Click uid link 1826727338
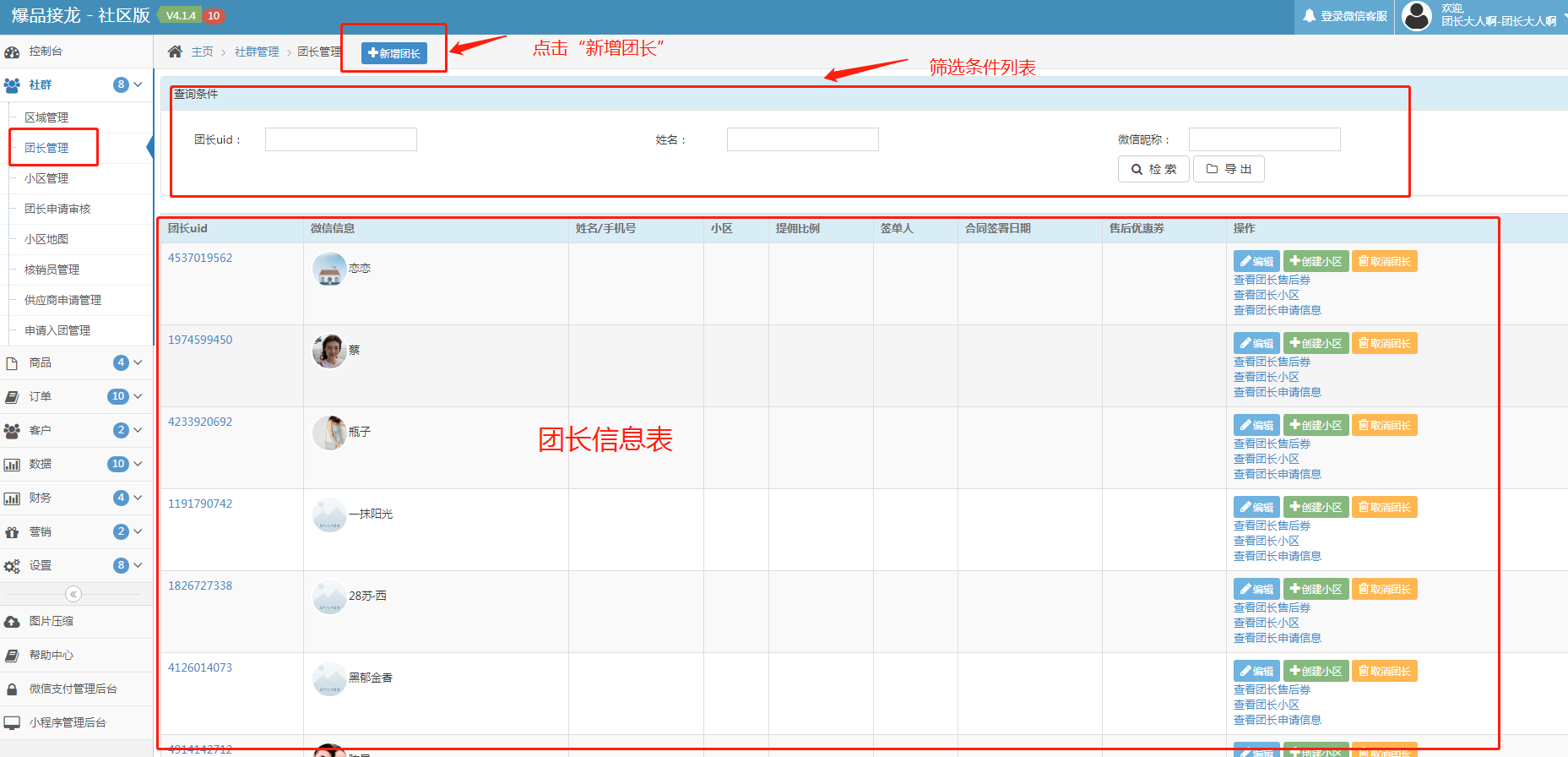The image size is (1568, 757). point(200,586)
